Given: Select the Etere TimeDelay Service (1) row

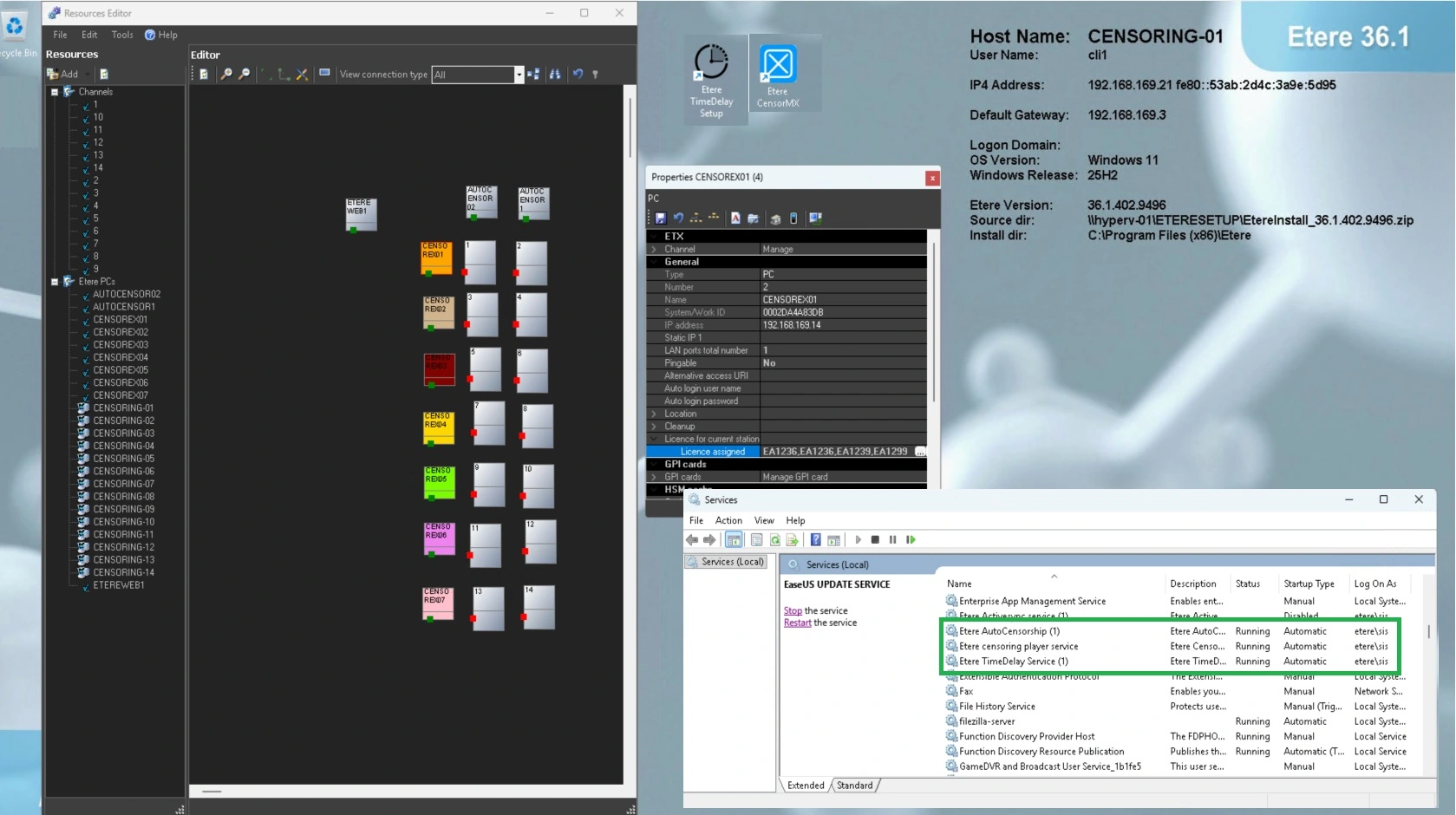Looking at the screenshot, I should [1175, 662].
